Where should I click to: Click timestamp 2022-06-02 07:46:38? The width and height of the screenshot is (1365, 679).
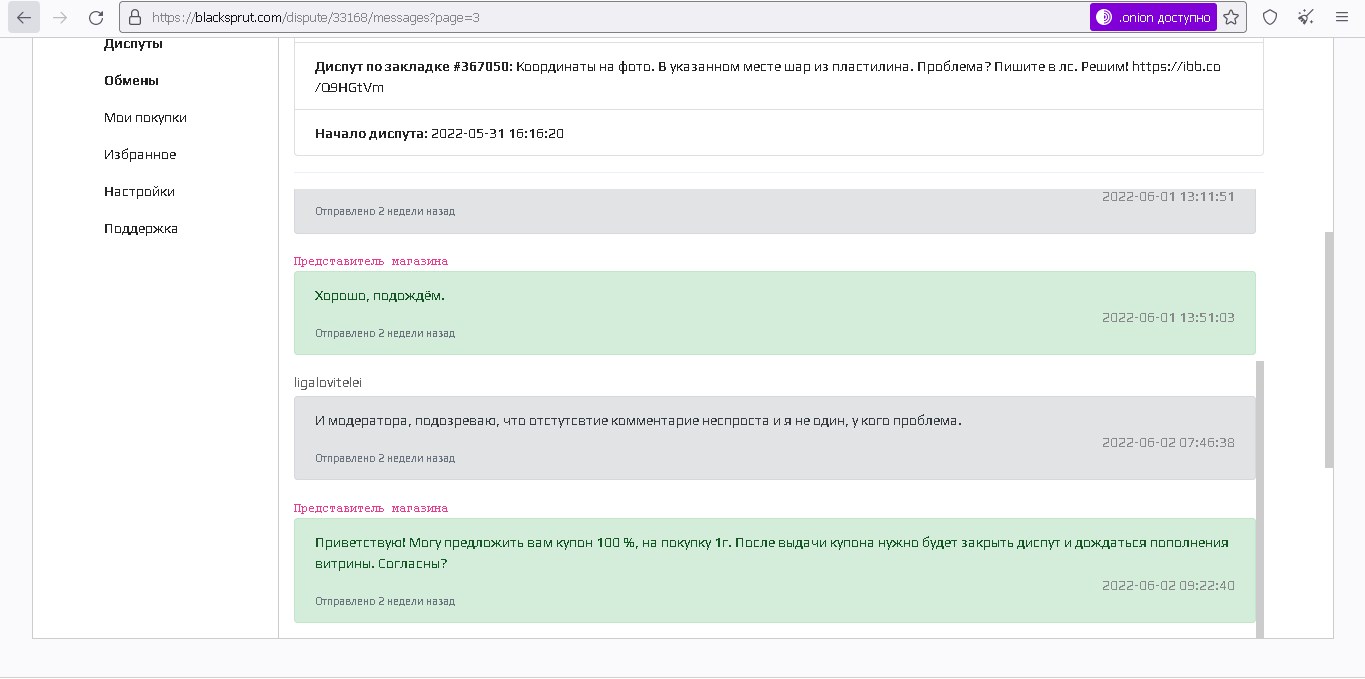(1168, 443)
